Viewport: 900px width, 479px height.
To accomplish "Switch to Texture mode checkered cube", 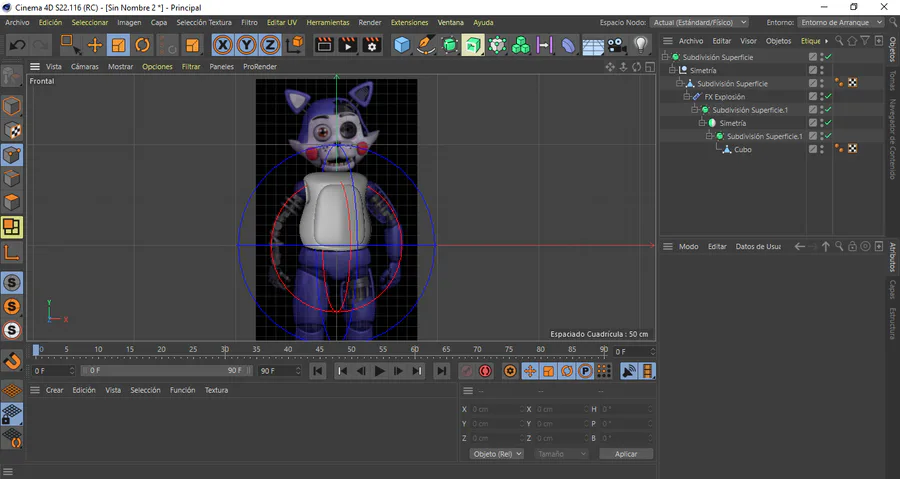I will [11, 131].
